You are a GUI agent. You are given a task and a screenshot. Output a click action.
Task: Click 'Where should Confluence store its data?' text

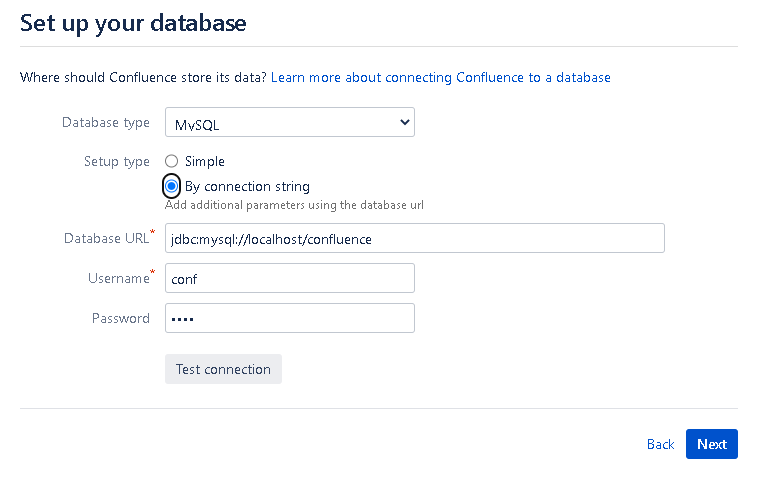[x=143, y=78]
